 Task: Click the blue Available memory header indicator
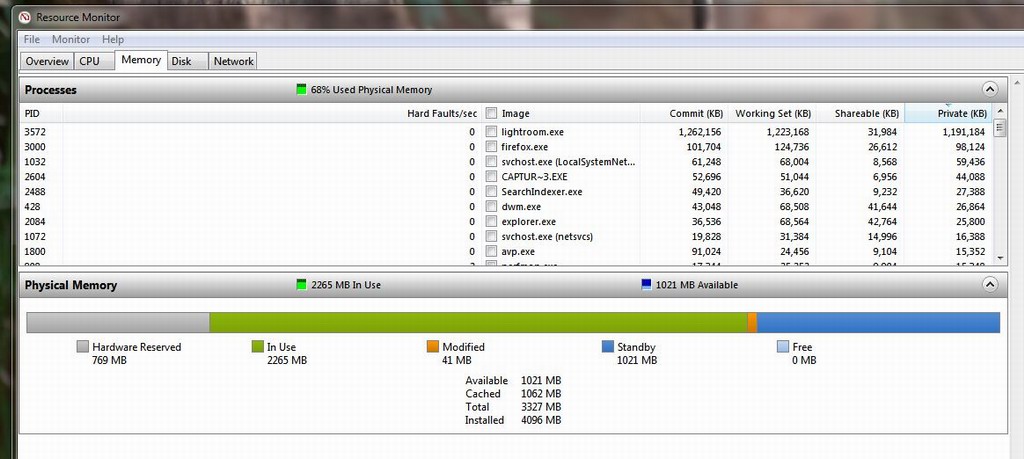(x=646, y=285)
